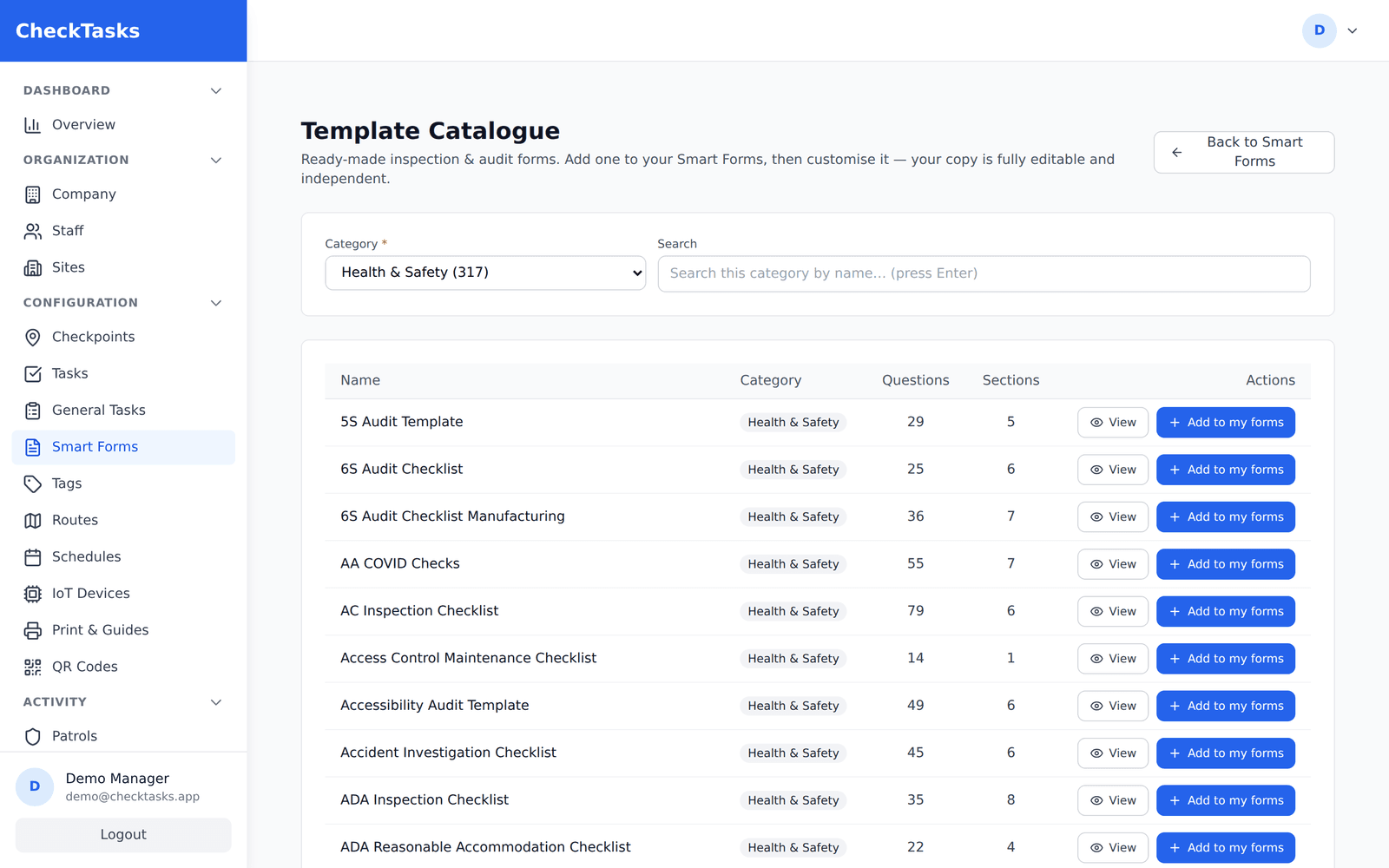Click Health & Safety badge in ADA Inspection row

point(793,800)
